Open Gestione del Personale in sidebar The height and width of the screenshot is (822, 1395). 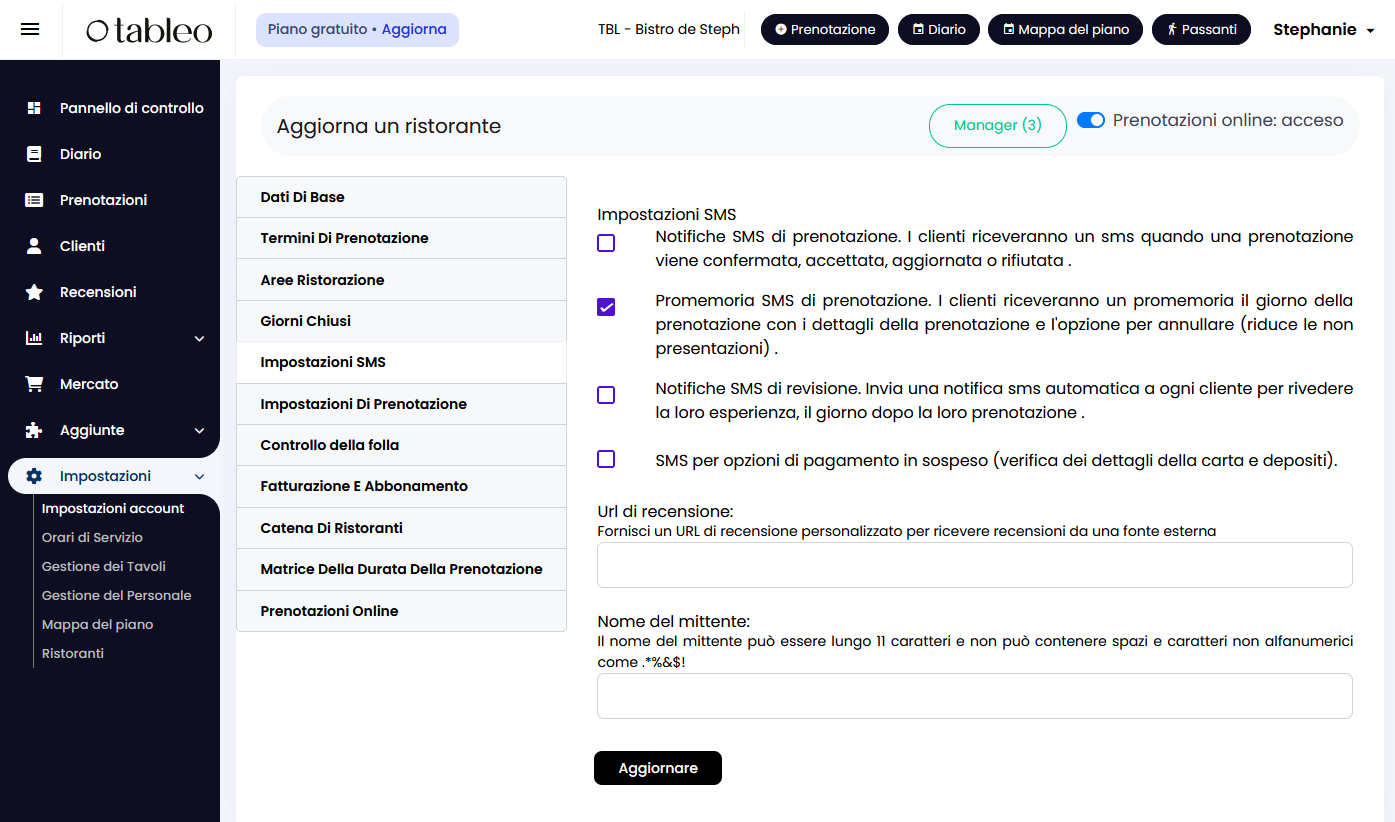click(x=117, y=595)
